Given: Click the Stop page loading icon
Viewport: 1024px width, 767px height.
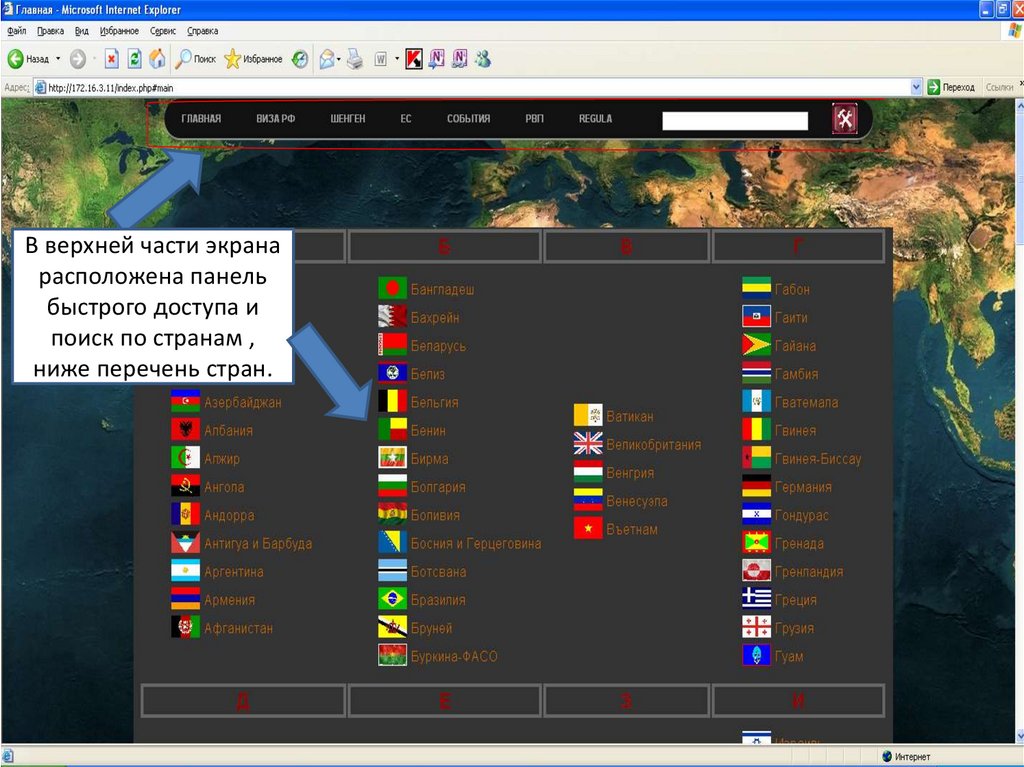Looking at the screenshot, I should pyautogui.click(x=112, y=59).
